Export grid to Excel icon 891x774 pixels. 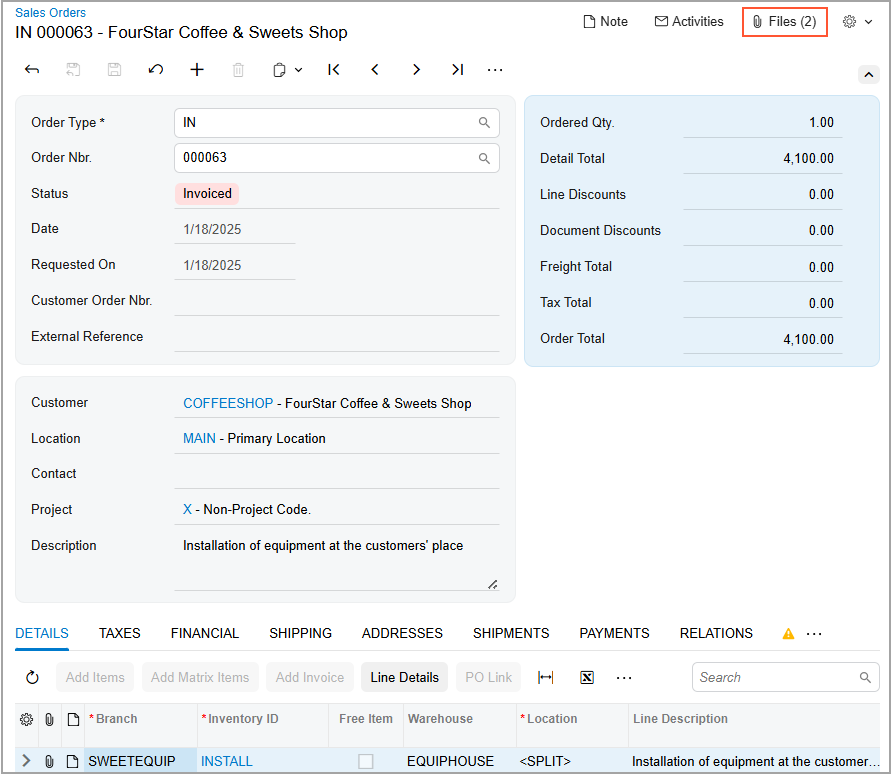point(587,677)
